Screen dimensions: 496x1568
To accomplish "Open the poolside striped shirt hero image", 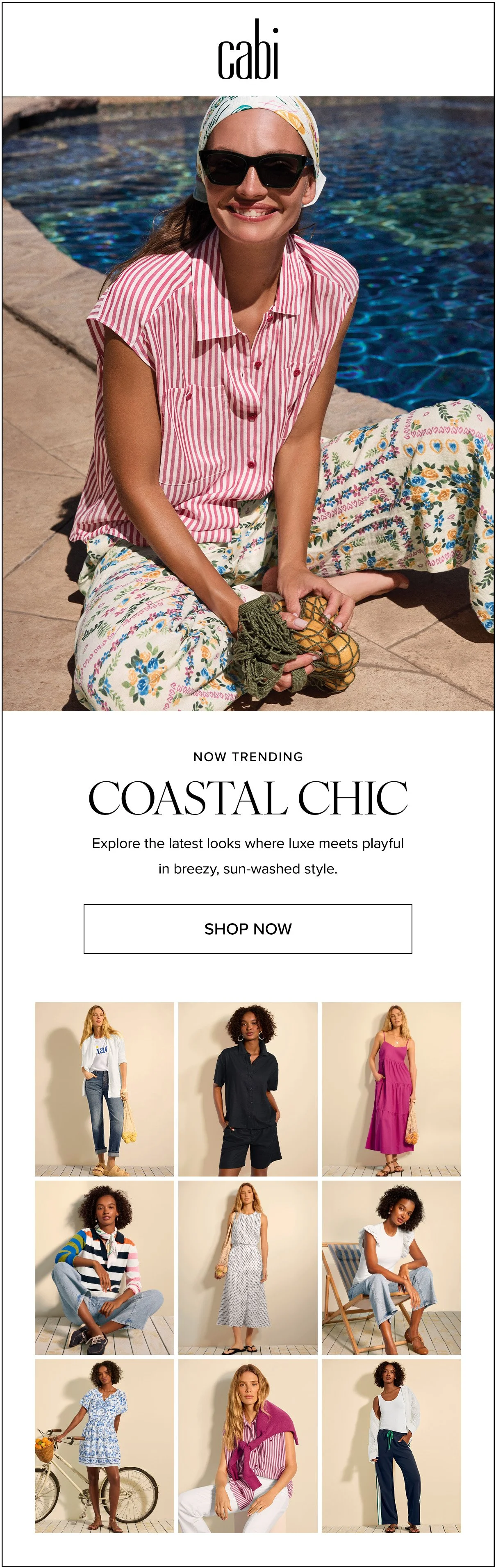I will (x=248, y=403).
